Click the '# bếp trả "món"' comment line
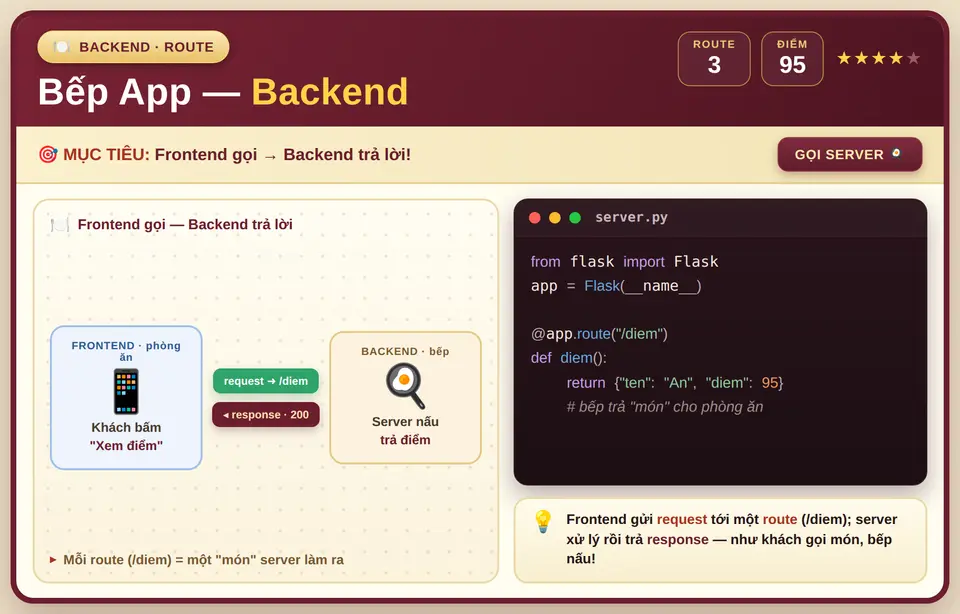 [665, 406]
